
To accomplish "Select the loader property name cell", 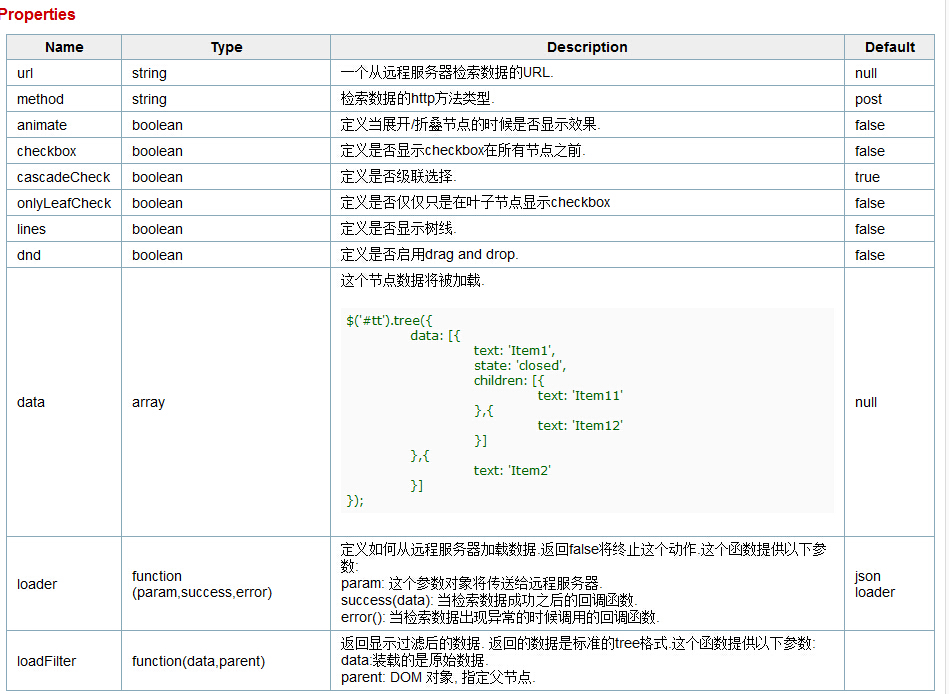I will pyautogui.click(x=64, y=584).
